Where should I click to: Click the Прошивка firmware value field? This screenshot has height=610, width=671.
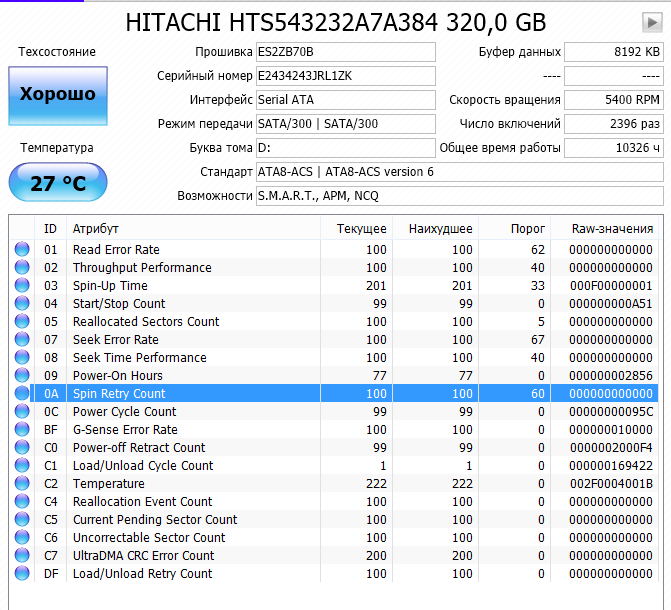point(345,52)
